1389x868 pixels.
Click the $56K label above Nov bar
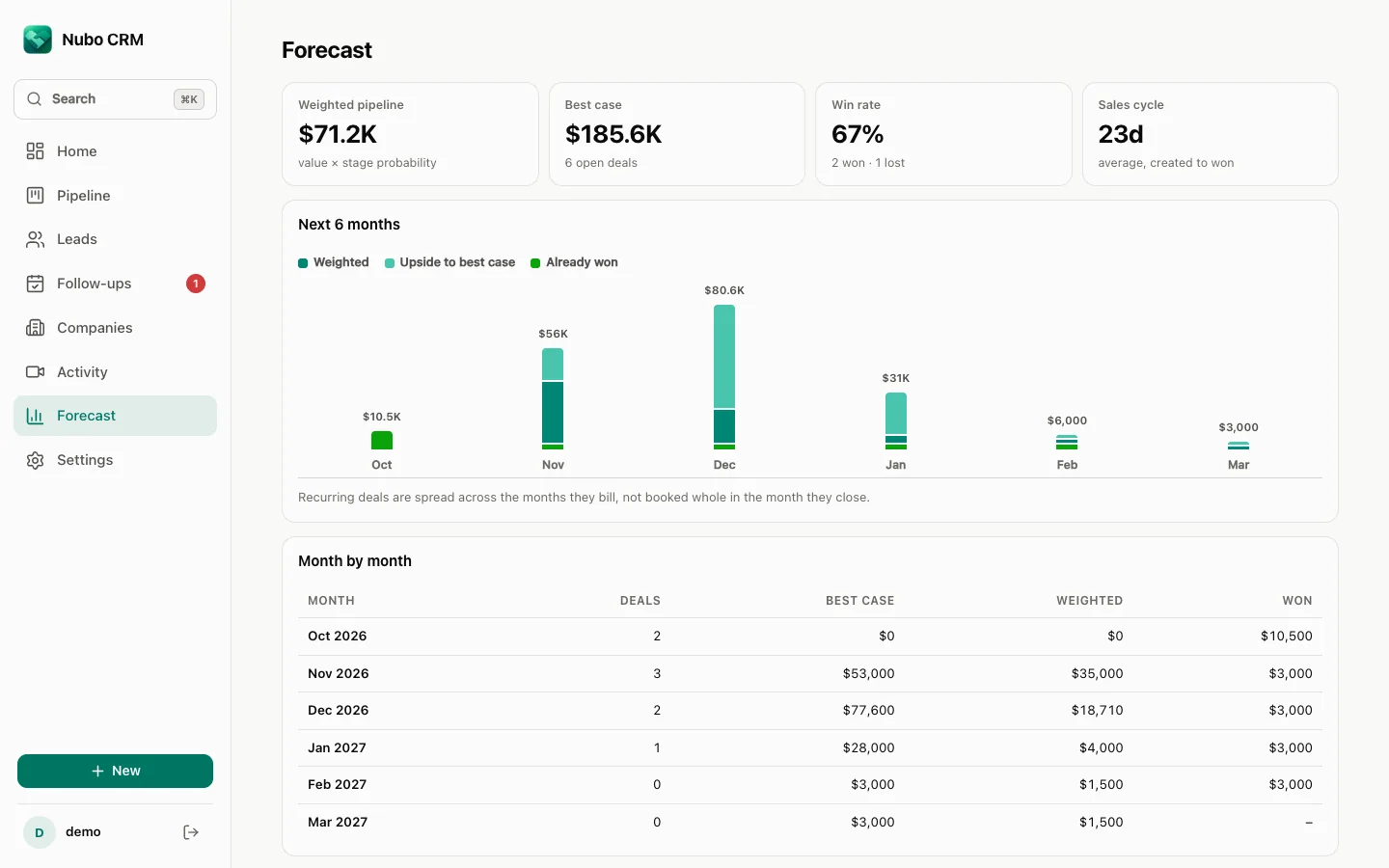coord(553,334)
